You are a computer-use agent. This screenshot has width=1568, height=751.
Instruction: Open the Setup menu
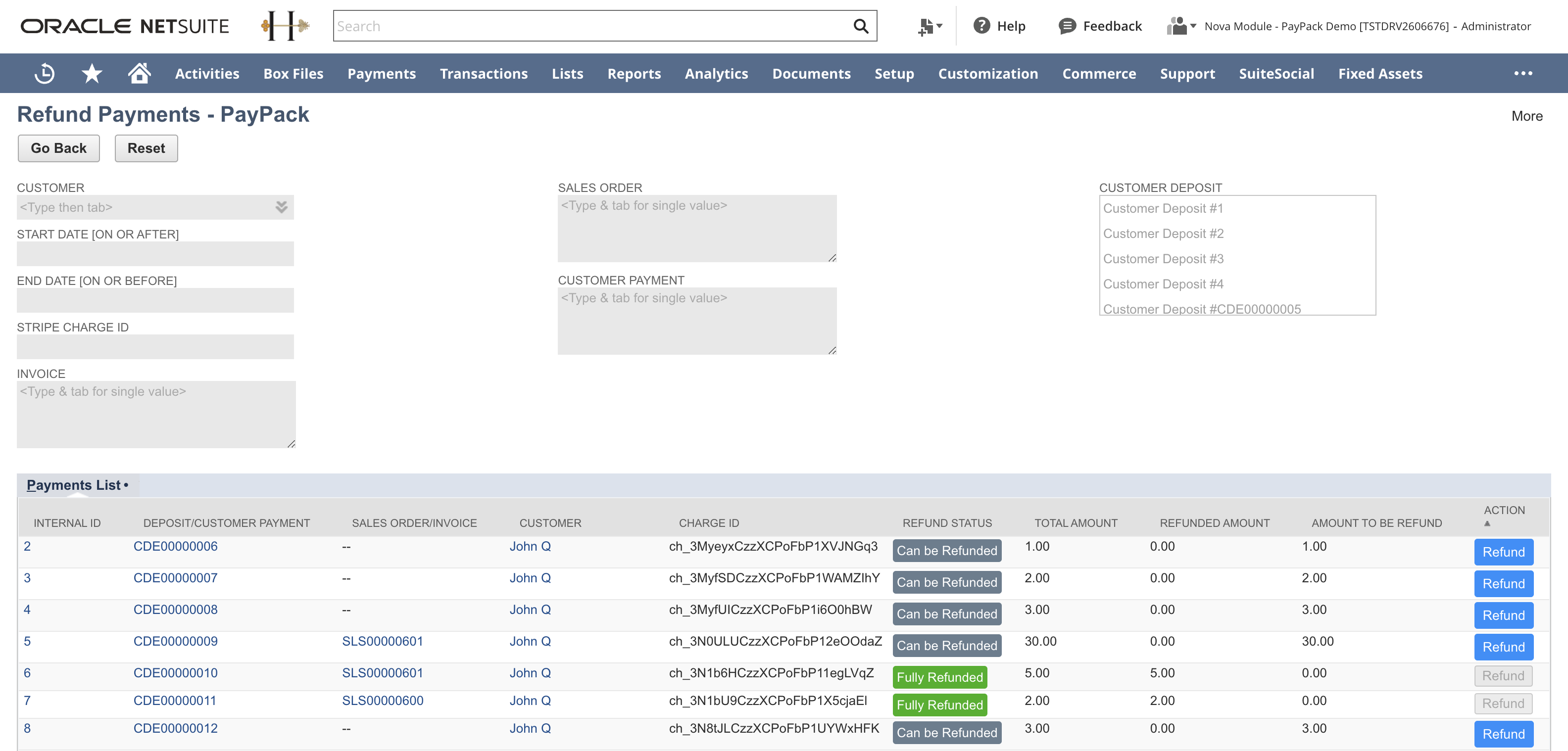click(x=894, y=74)
